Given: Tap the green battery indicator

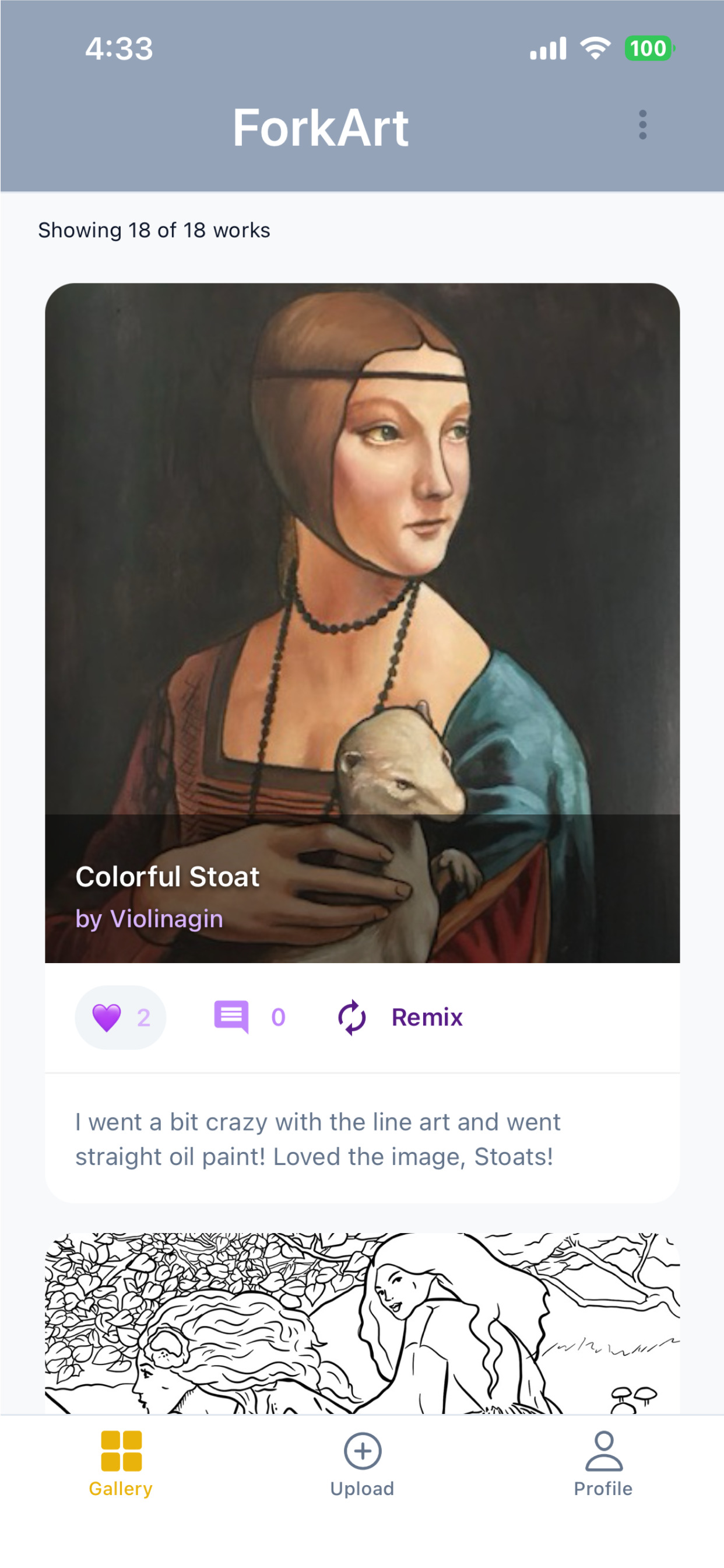Looking at the screenshot, I should tap(649, 48).
